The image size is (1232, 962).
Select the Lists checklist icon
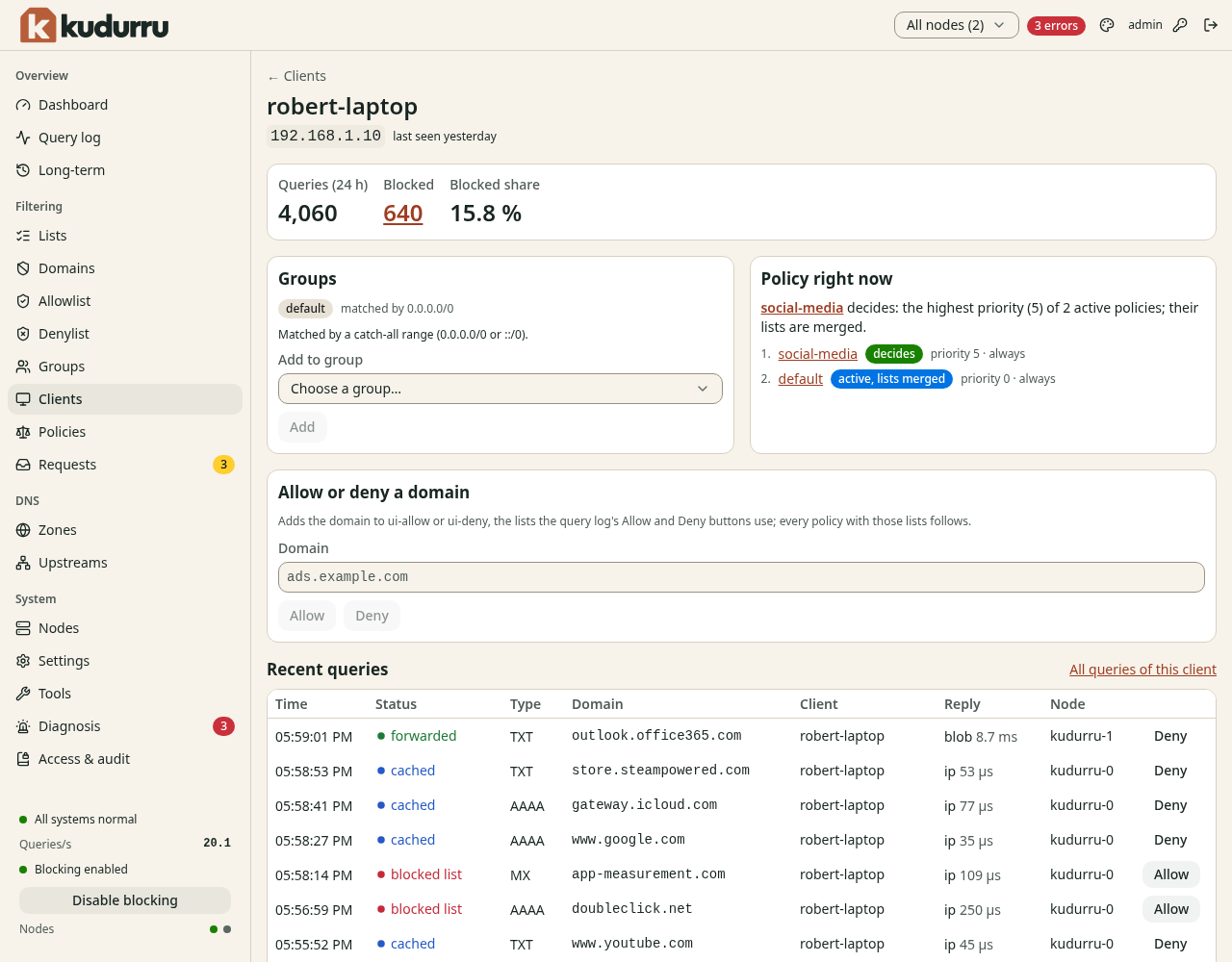23,236
